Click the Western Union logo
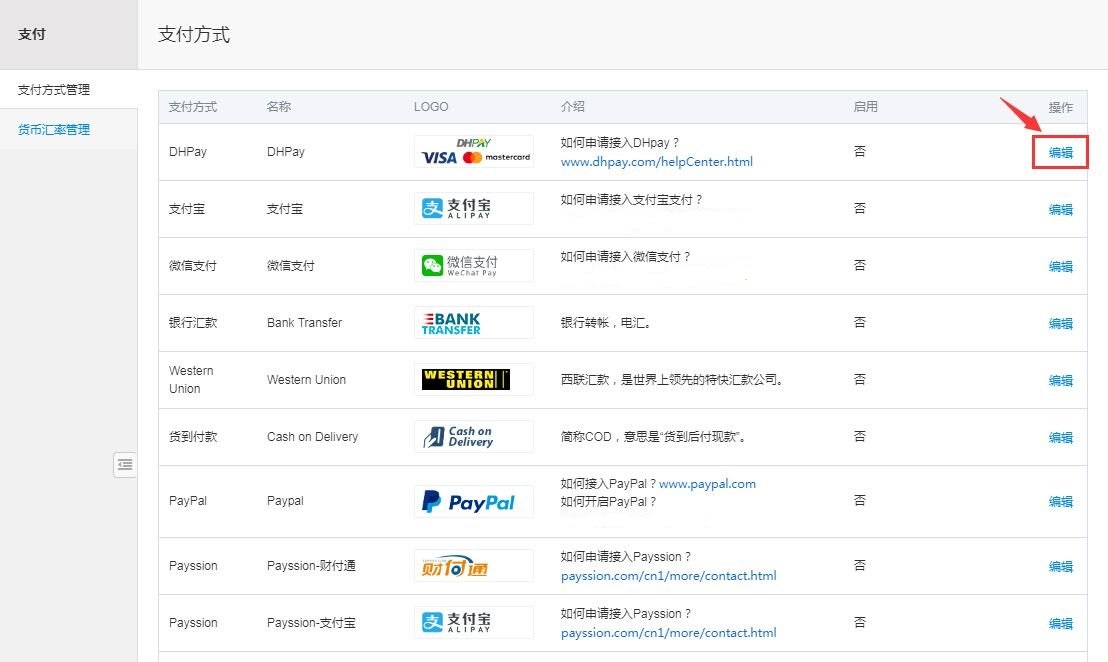This screenshot has height=662, width=1108. (x=473, y=380)
